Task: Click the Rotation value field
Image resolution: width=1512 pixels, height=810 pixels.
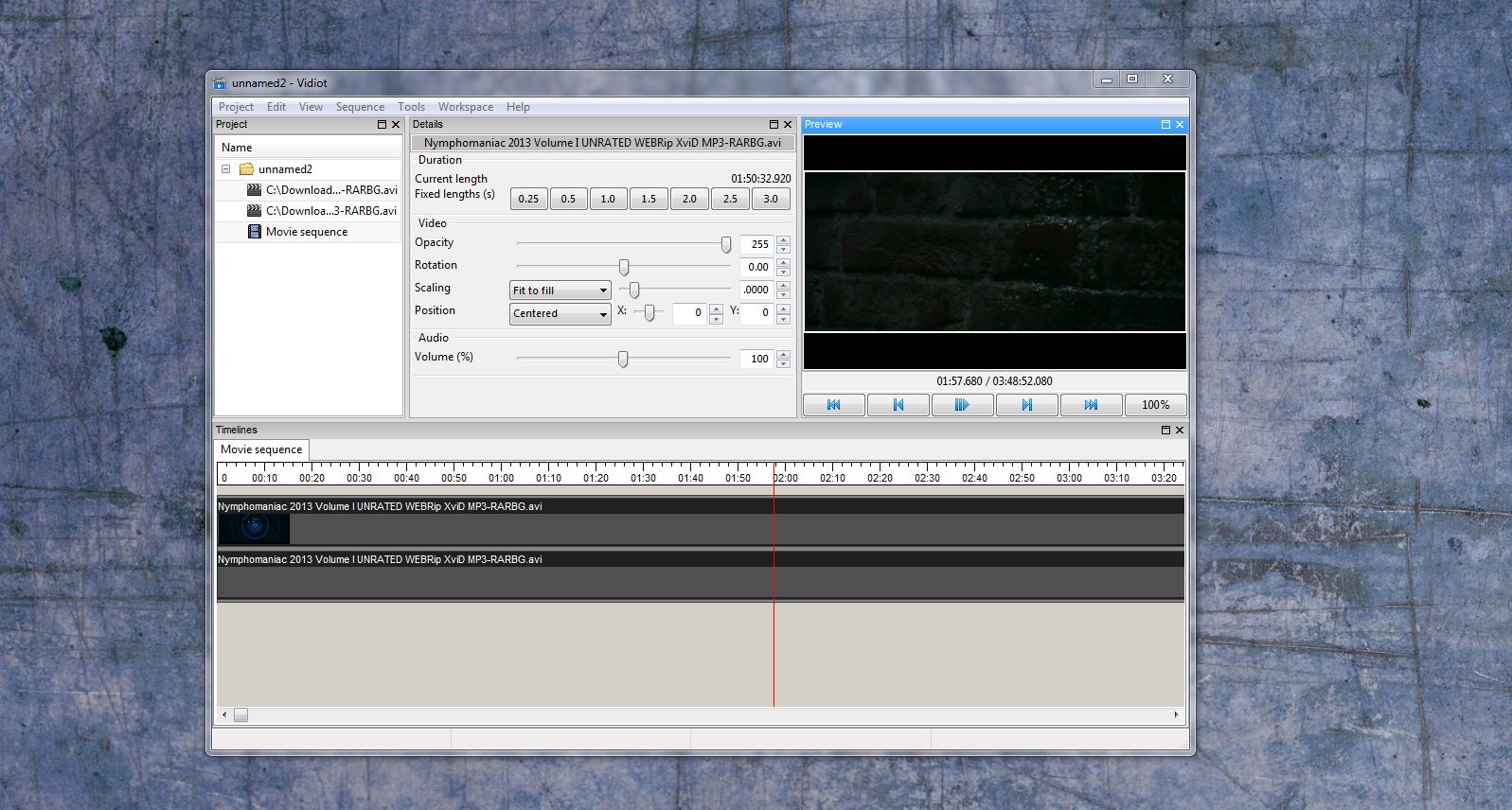Action: point(756,267)
